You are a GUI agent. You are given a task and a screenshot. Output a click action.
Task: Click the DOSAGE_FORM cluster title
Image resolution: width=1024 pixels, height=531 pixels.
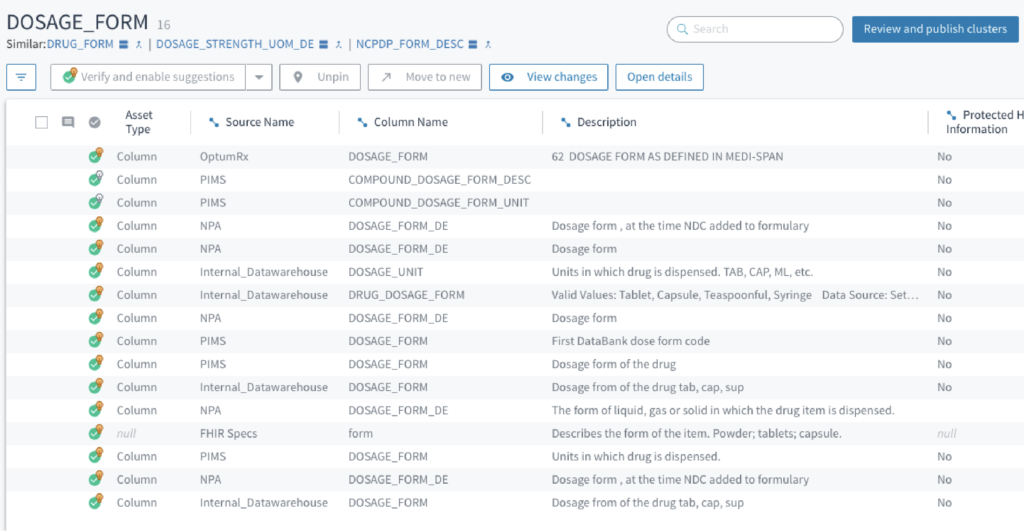click(x=77, y=22)
